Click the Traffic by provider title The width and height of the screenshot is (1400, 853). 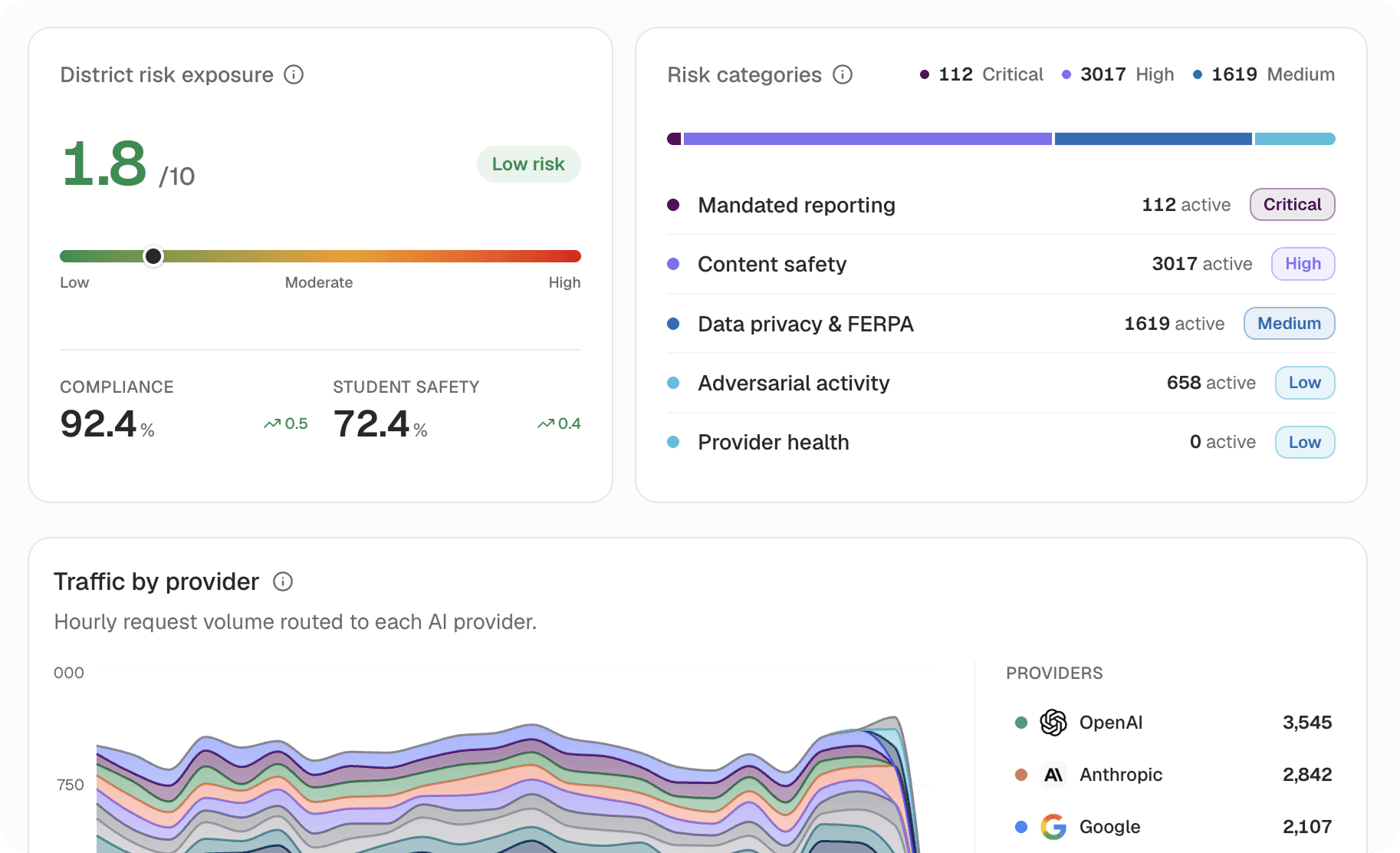tap(156, 582)
